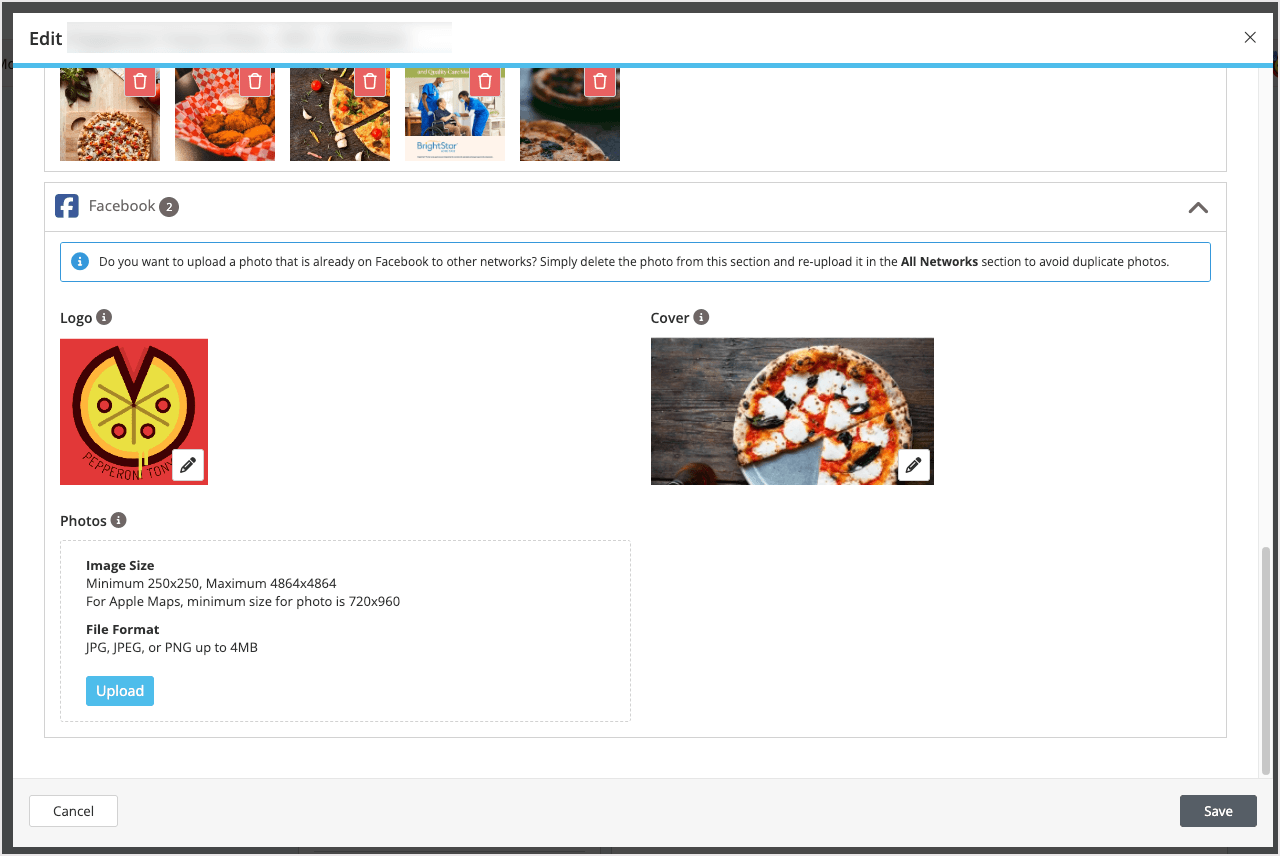Open the Photos info tooltip
The image size is (1280, 856).
(118, 520)
